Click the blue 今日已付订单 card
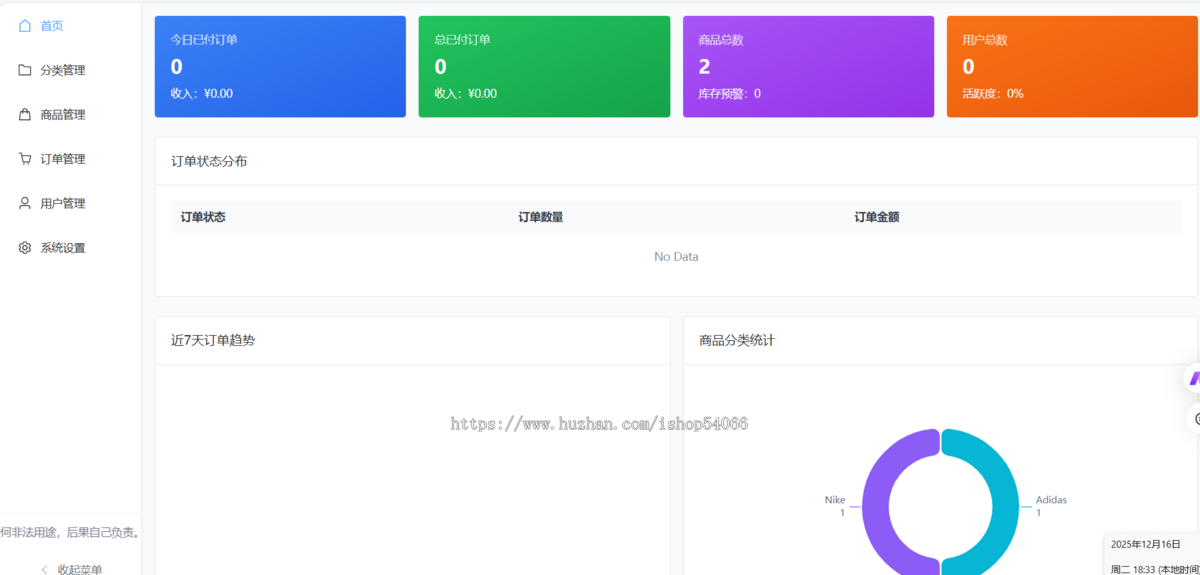This screenshot has height=575, width=1200. pyautogui.click(x=280, y=67)
